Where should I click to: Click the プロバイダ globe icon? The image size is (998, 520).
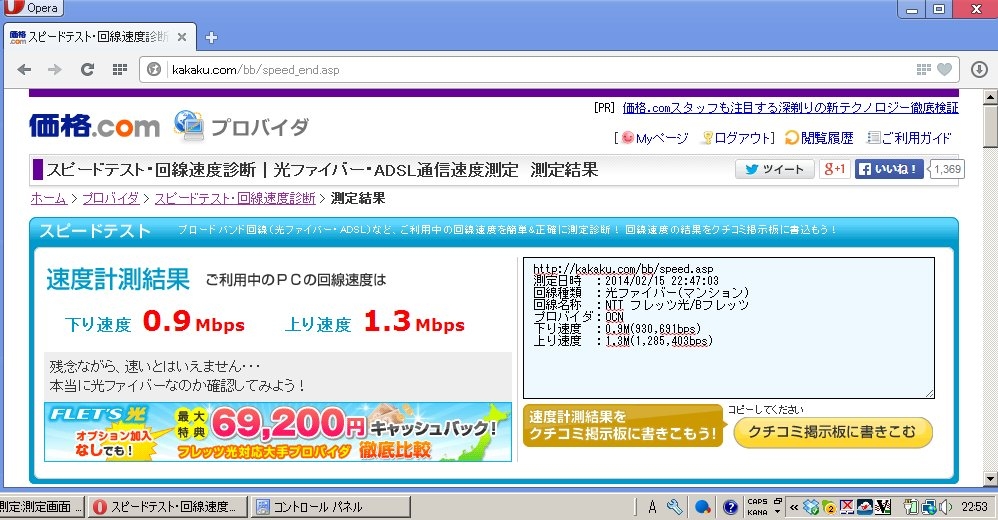click(x=189, y=125)
